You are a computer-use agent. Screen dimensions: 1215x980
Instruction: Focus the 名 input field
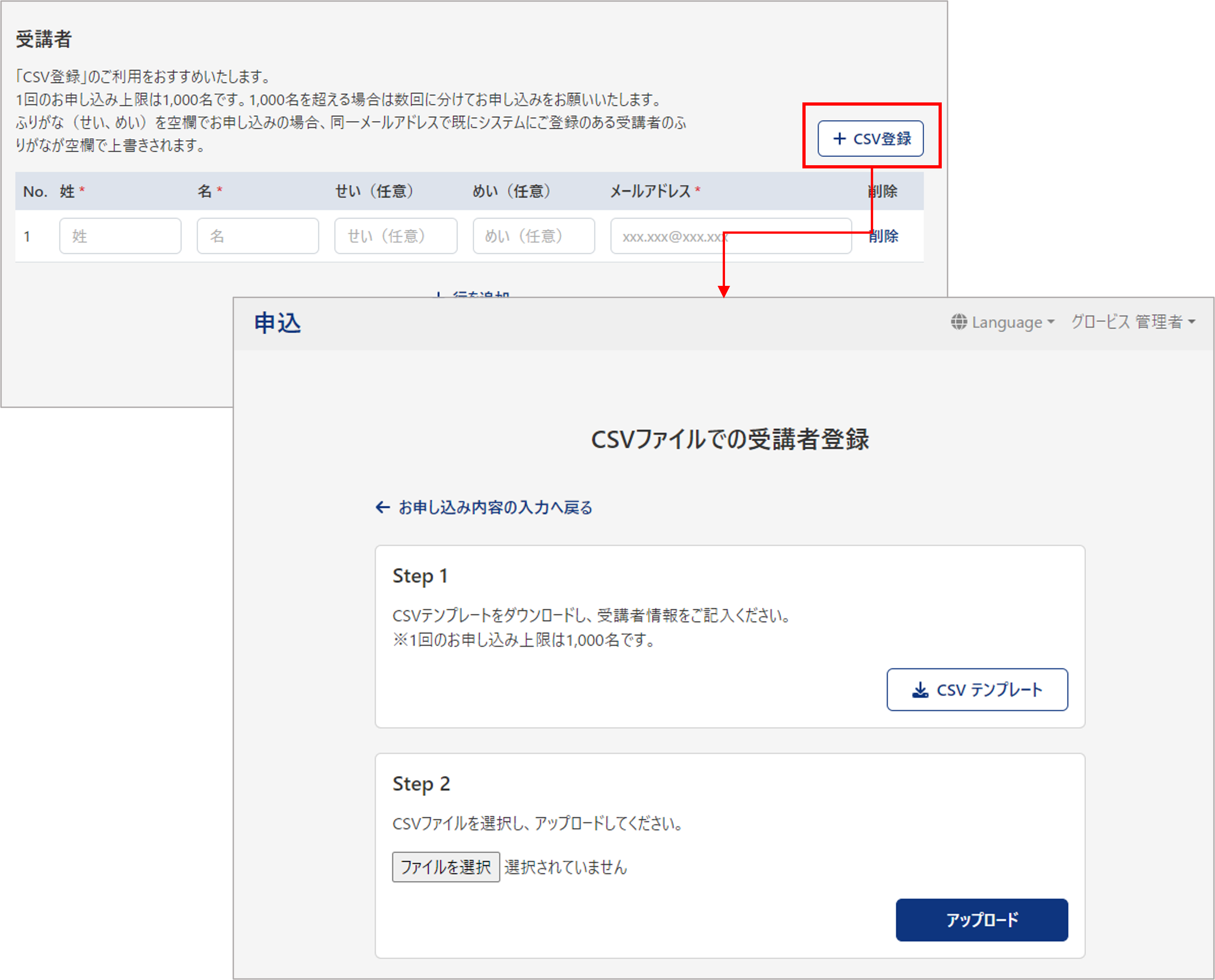pos(258,236)
